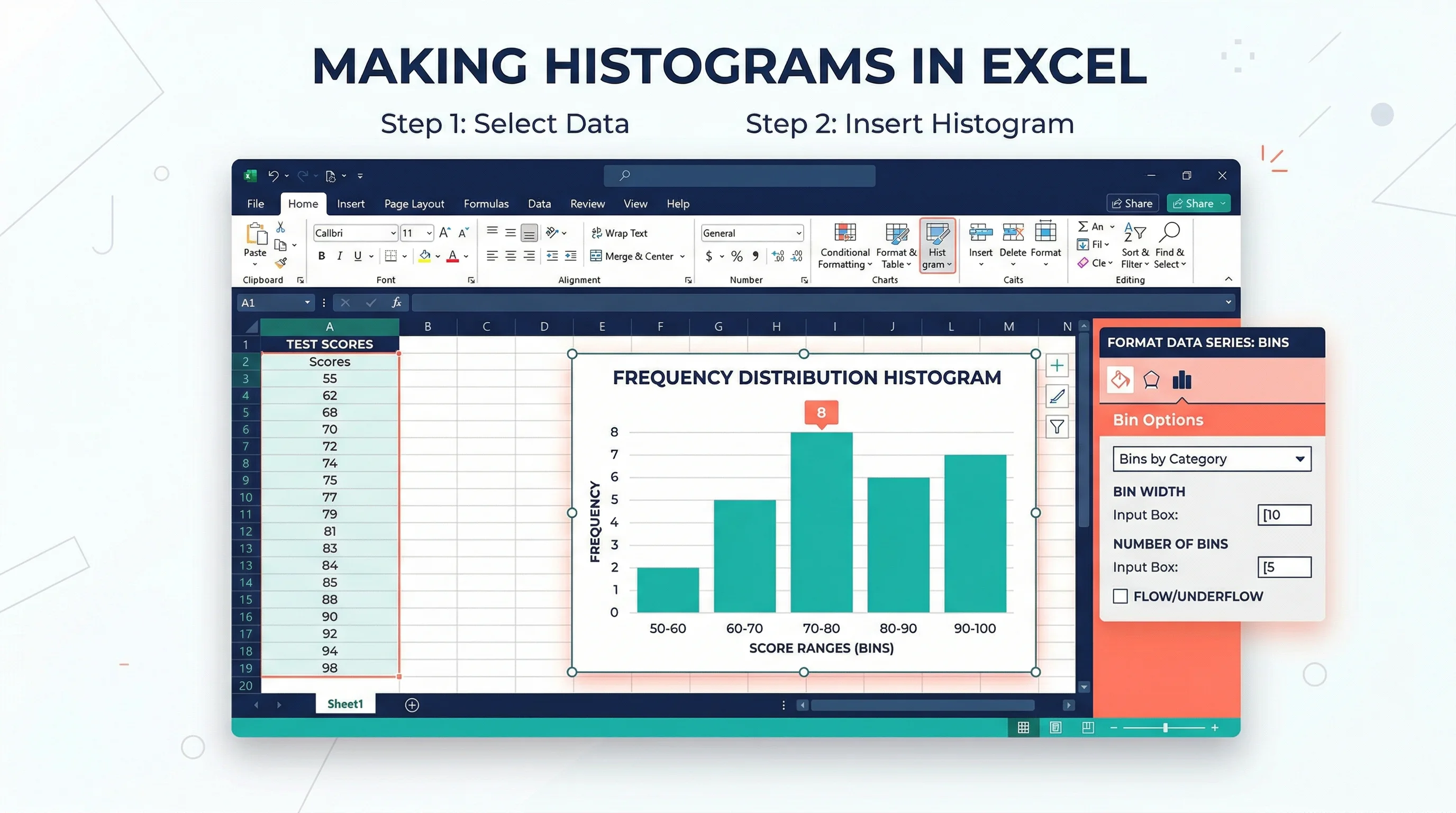Image resolution: width=1456 pixels, height=813 pixels.
Task: Select the Sheet1 tab
Action: coord(345,704)
